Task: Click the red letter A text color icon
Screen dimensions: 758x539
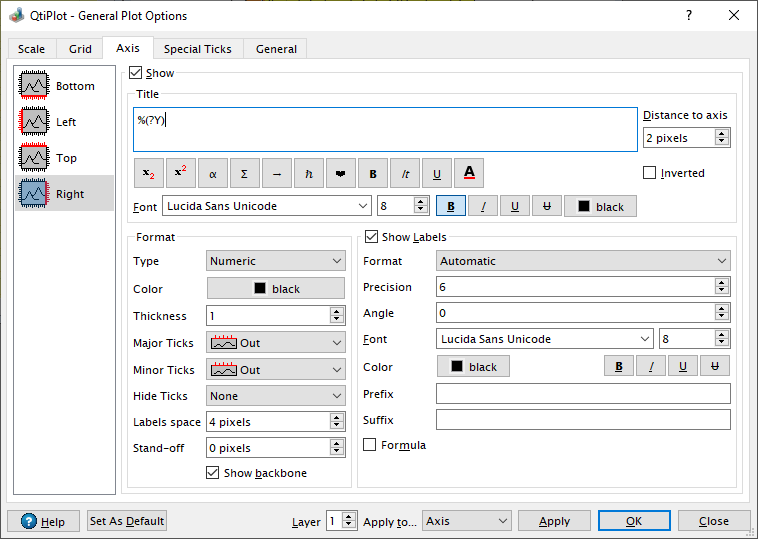Action: [x=469, y=173]
